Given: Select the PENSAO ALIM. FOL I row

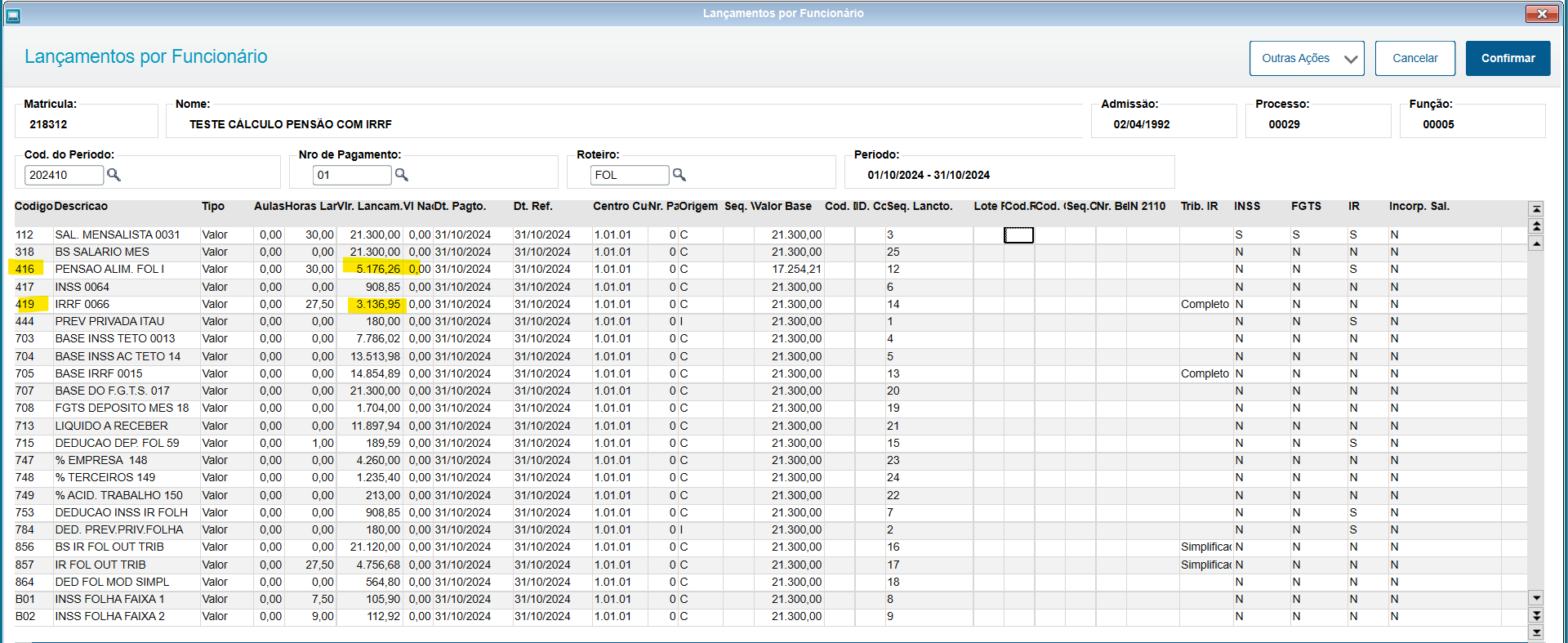Looking at the screenshot, I should (x=771, y=269).
